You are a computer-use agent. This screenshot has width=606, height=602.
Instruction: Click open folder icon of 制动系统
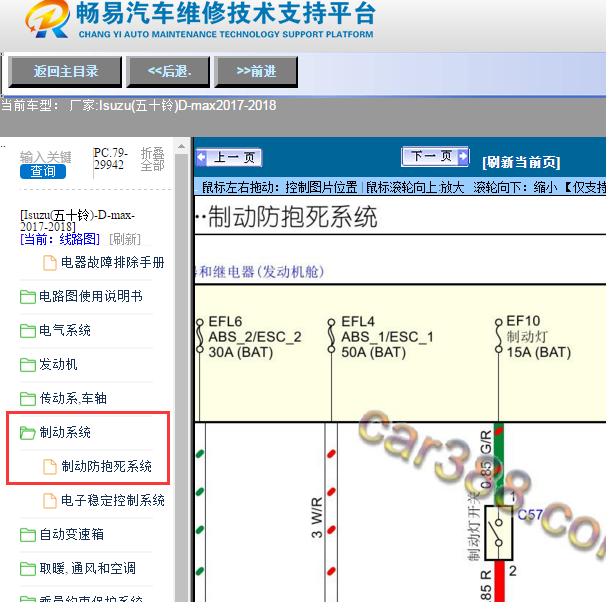[27, 433]
